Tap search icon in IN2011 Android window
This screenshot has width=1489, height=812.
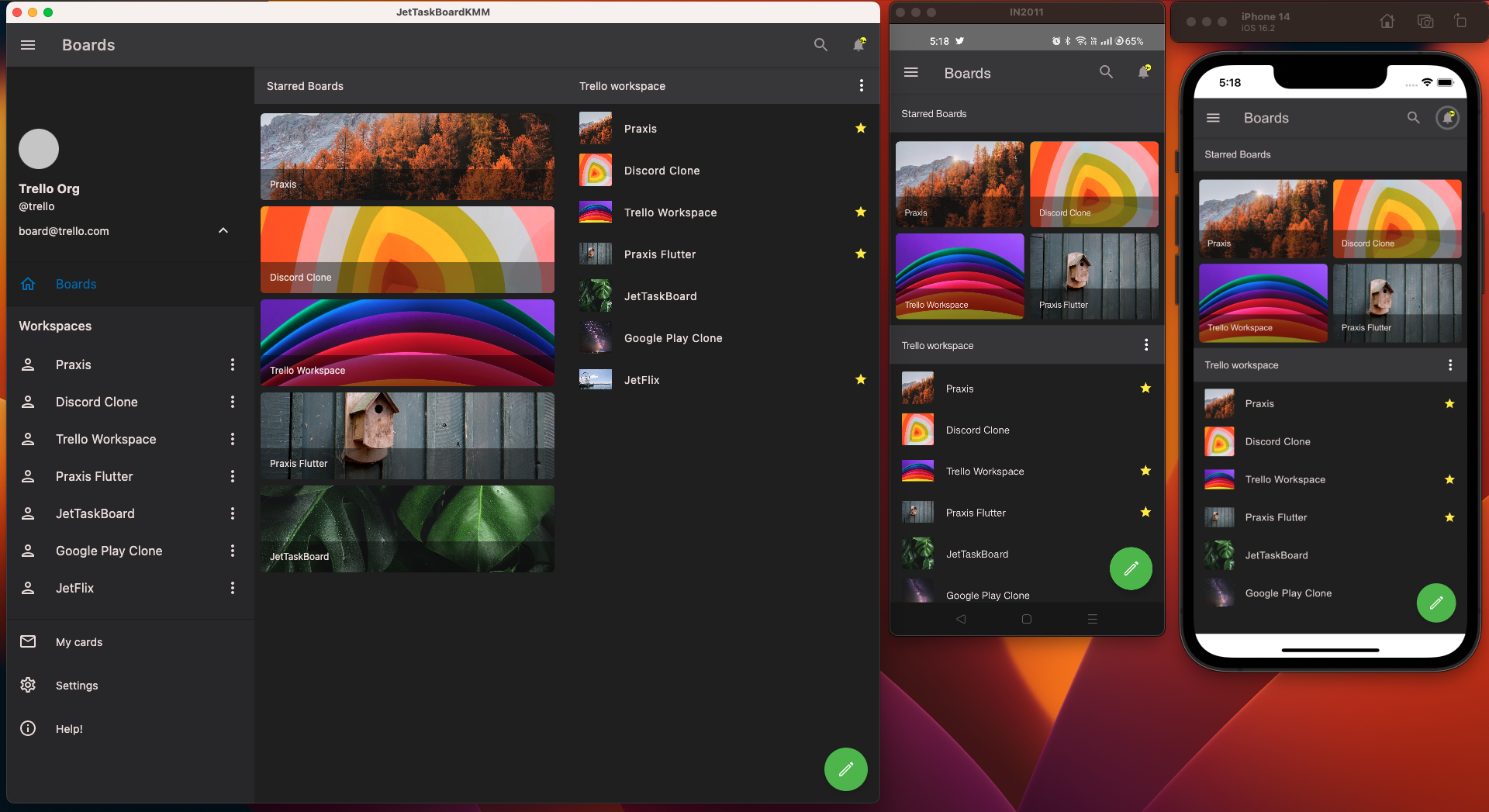1106,72
